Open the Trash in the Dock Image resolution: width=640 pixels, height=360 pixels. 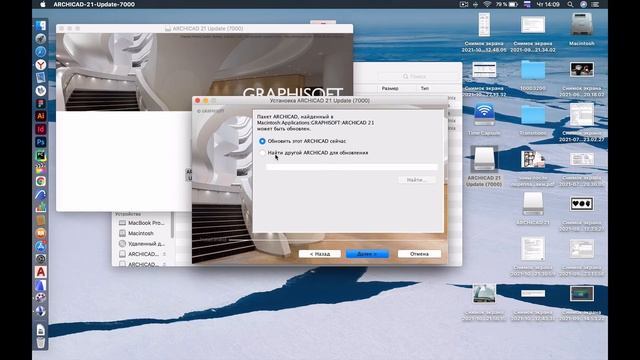40,342
